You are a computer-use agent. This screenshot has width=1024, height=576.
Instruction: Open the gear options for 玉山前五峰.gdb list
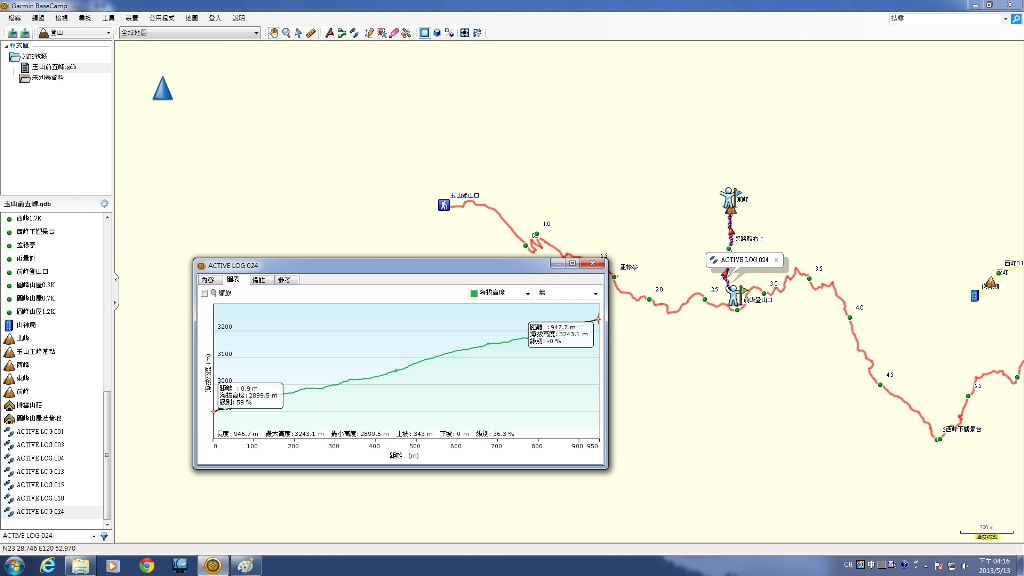(x=104, y=204)
